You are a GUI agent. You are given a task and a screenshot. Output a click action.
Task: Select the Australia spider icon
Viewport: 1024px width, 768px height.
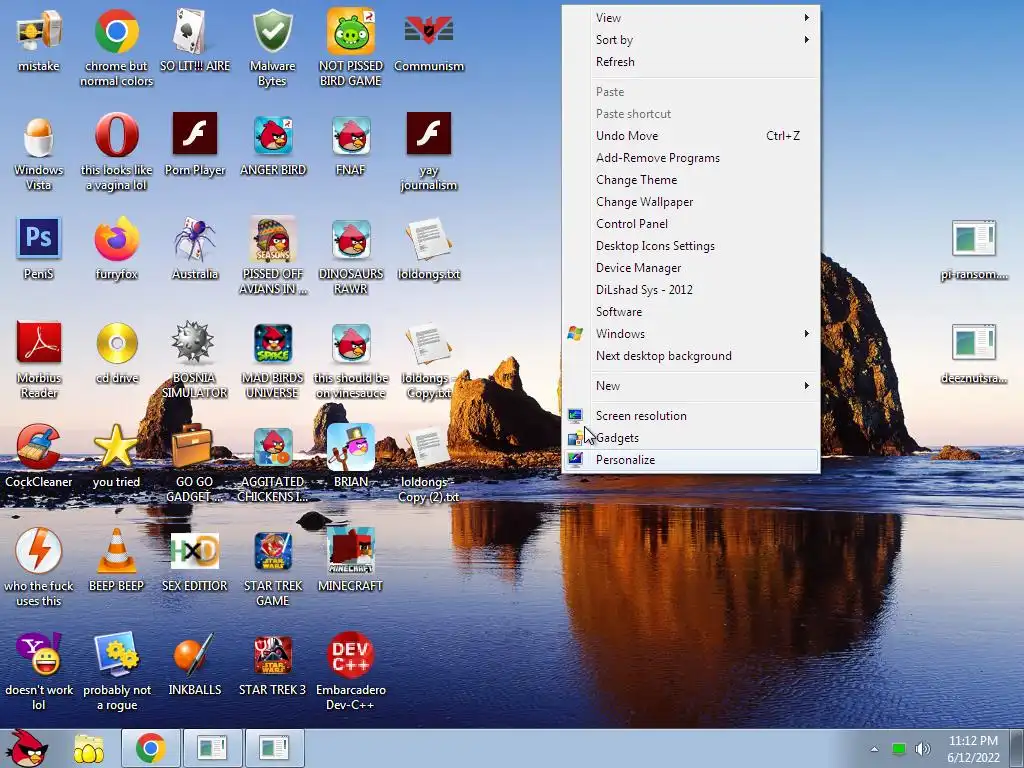pos(195,249)
